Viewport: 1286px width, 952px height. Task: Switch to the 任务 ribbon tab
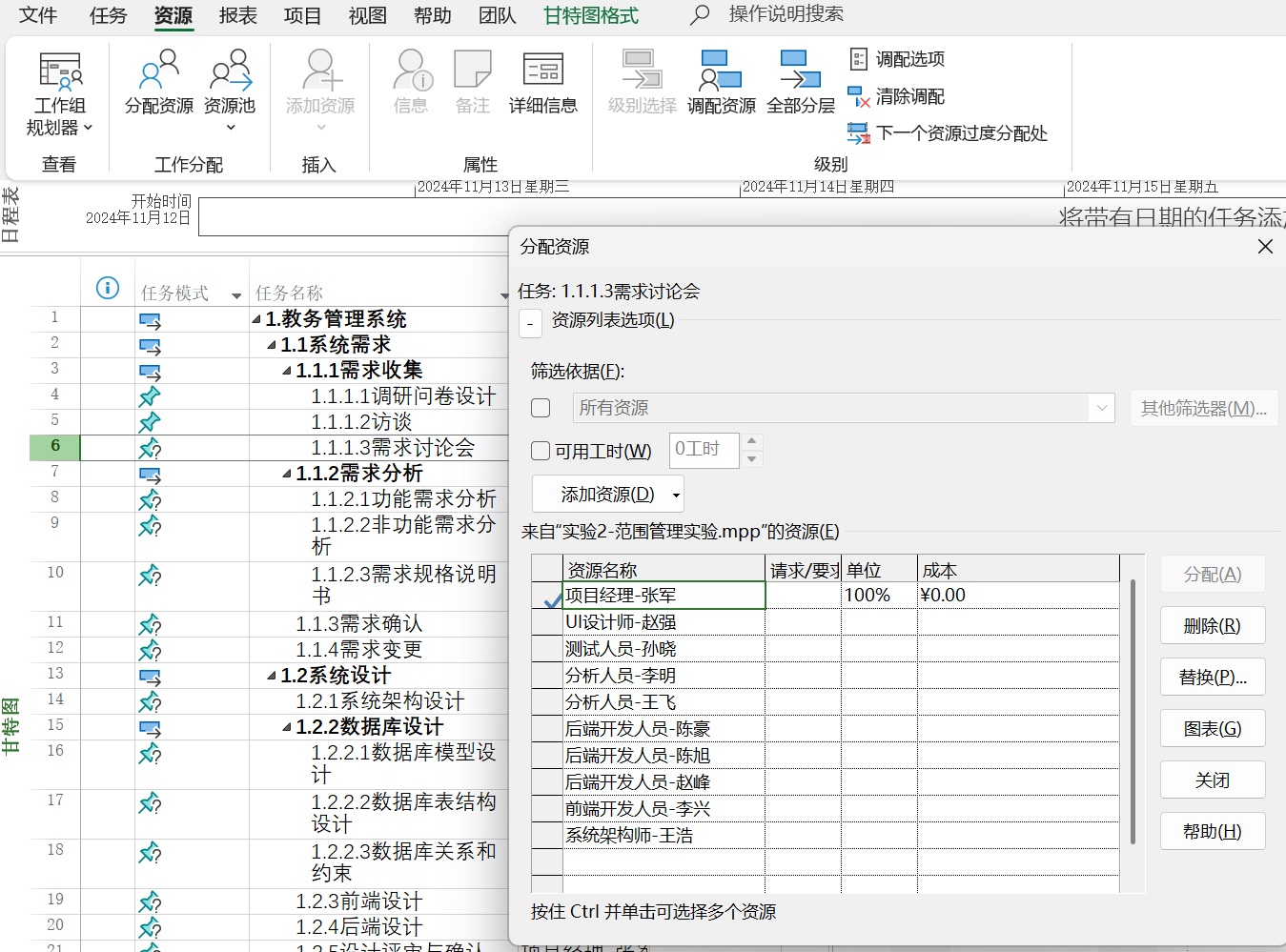[x=108, y=15]
